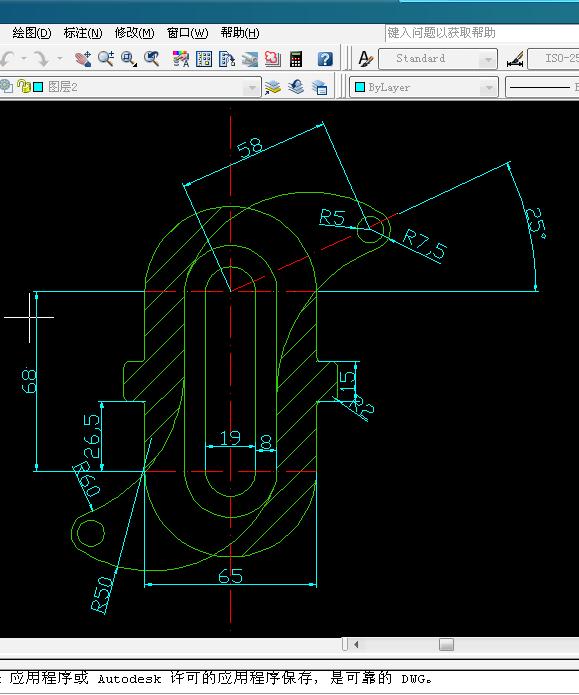Select the Pan realtime hand tool
Viewport: 579px width, 695px height.
83,59
